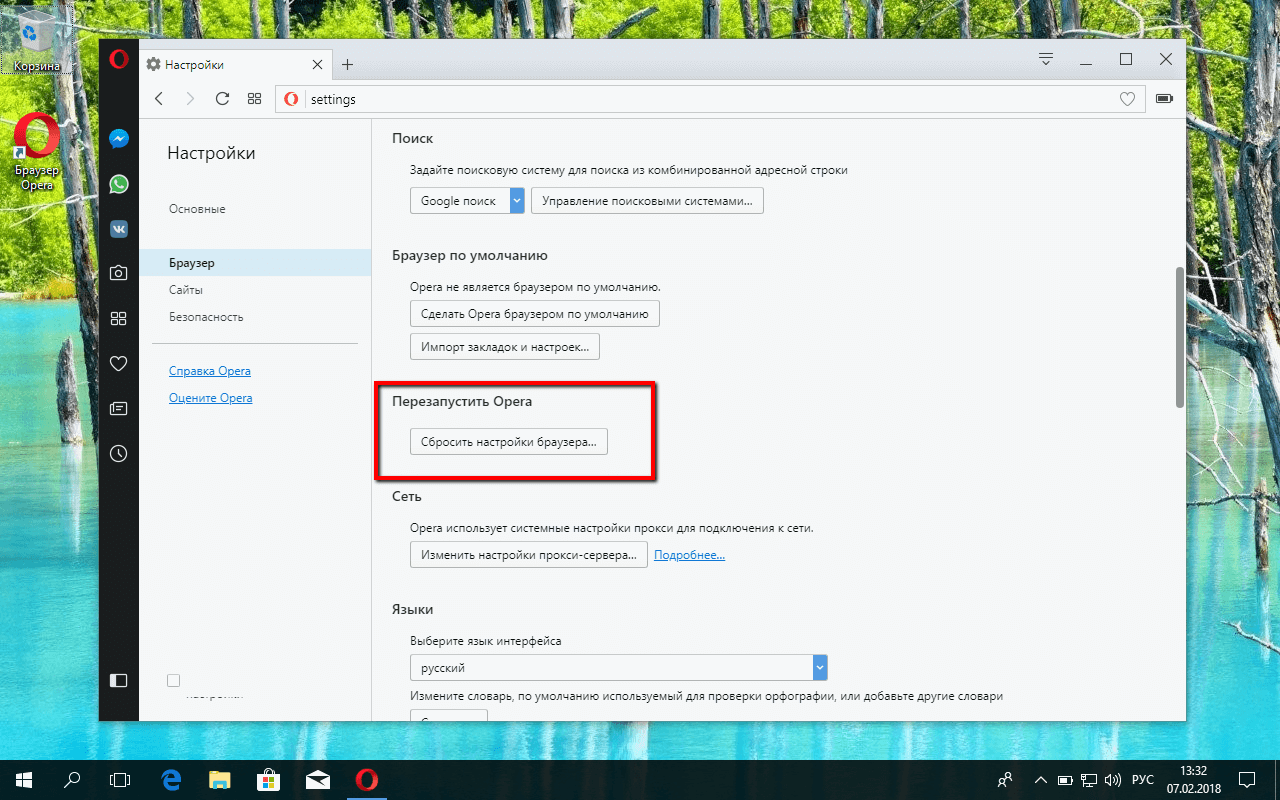Image resolution: width=1280 pixels, height=800 pixels.
Task: Open the Безопасность settings section
Action: coord(206,317)
